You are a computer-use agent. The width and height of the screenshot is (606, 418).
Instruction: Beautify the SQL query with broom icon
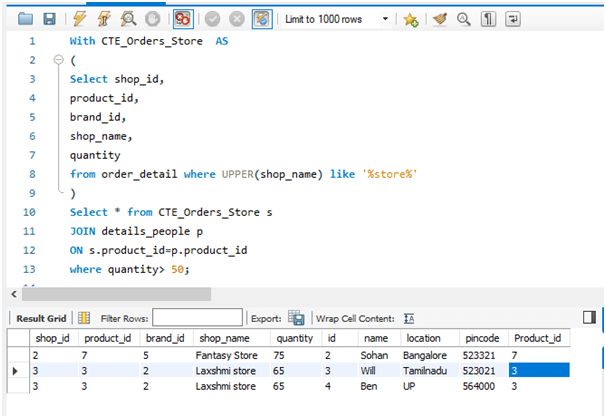click(440, 19)
